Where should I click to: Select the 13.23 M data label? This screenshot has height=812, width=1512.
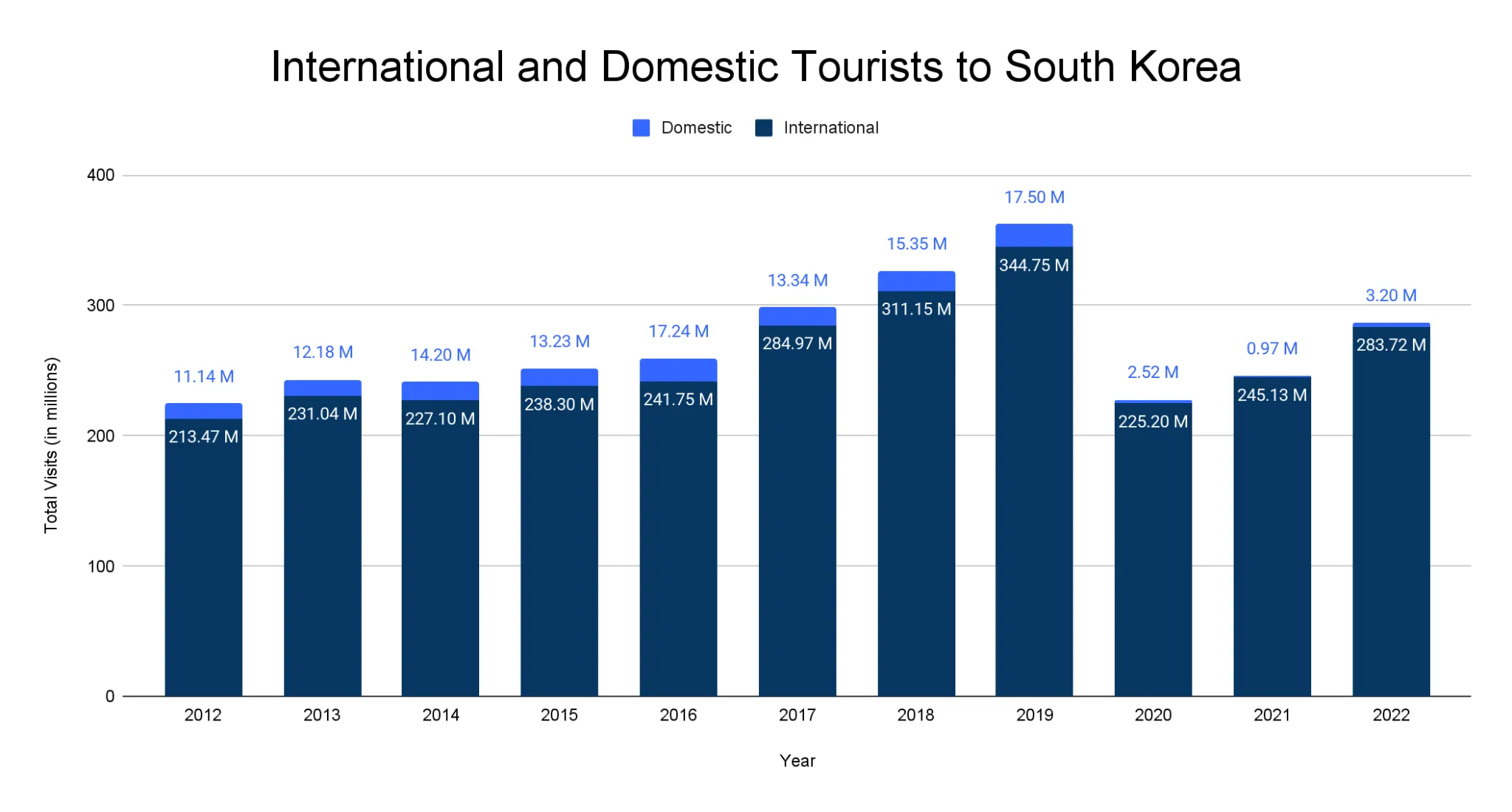[x=560, y=342]
